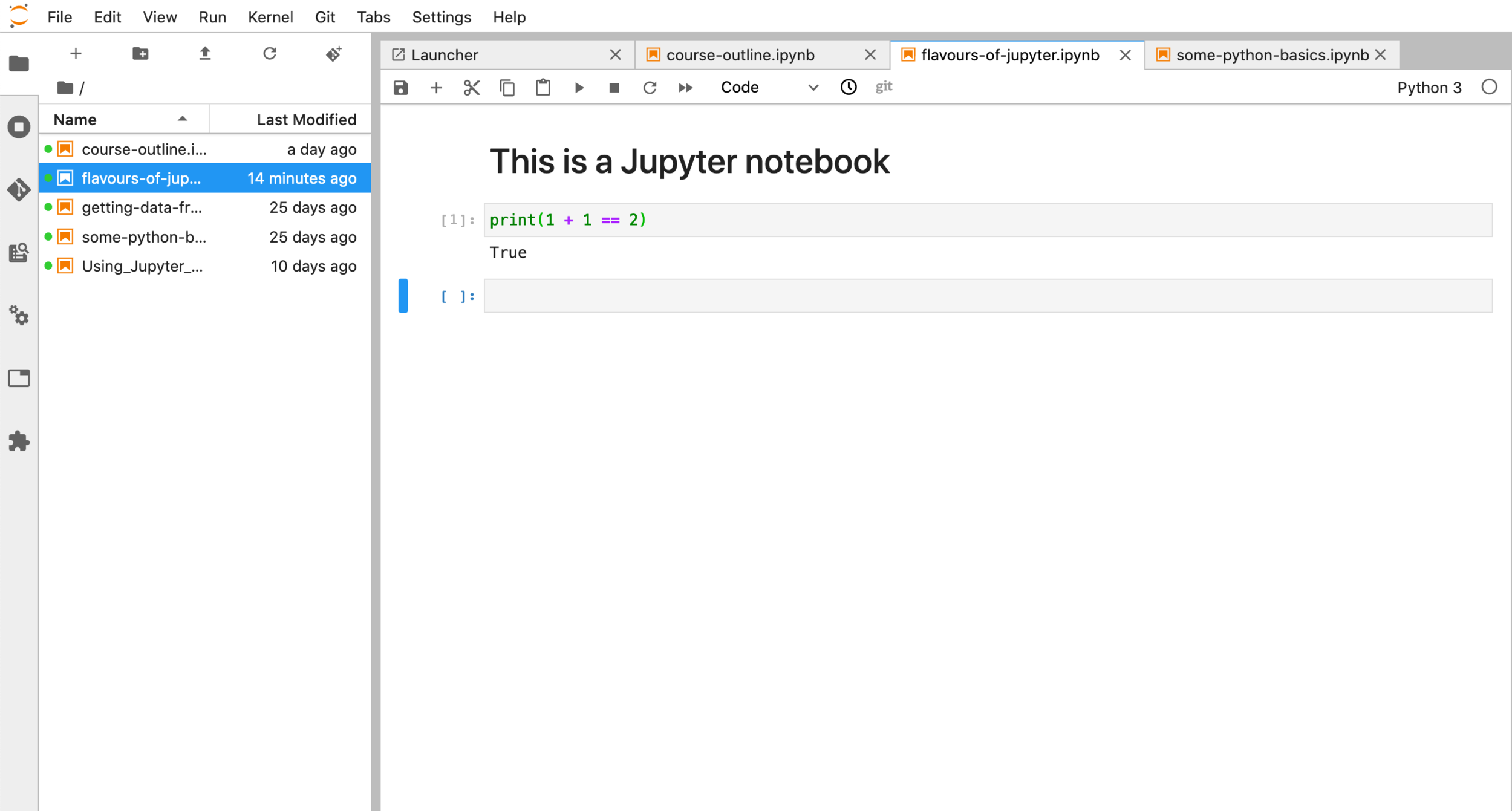Run the selected cell with play icon
The width and height of the screenshot is (1512, 811).
[x=579, y=88]
